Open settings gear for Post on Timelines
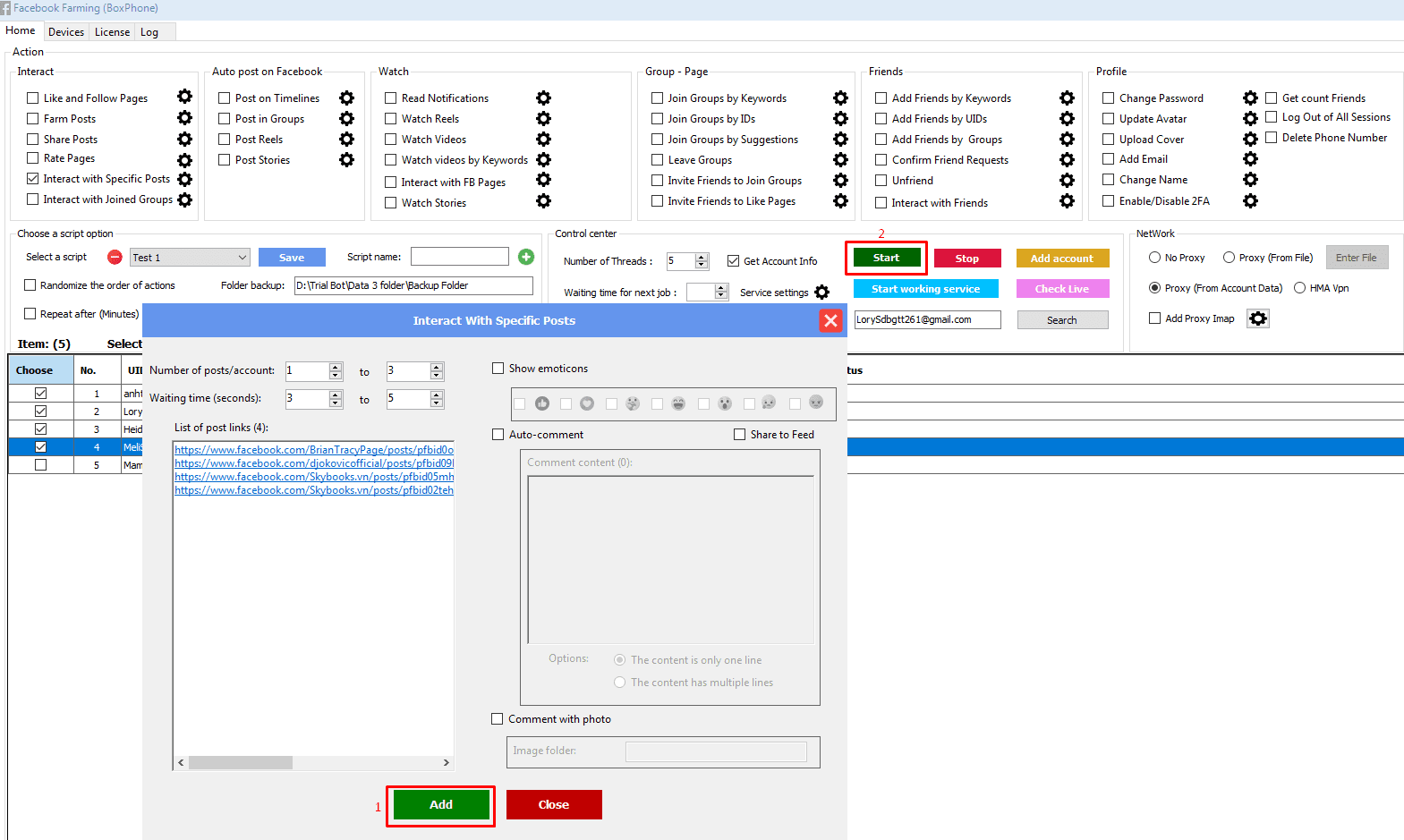 (x=346, y=98)
